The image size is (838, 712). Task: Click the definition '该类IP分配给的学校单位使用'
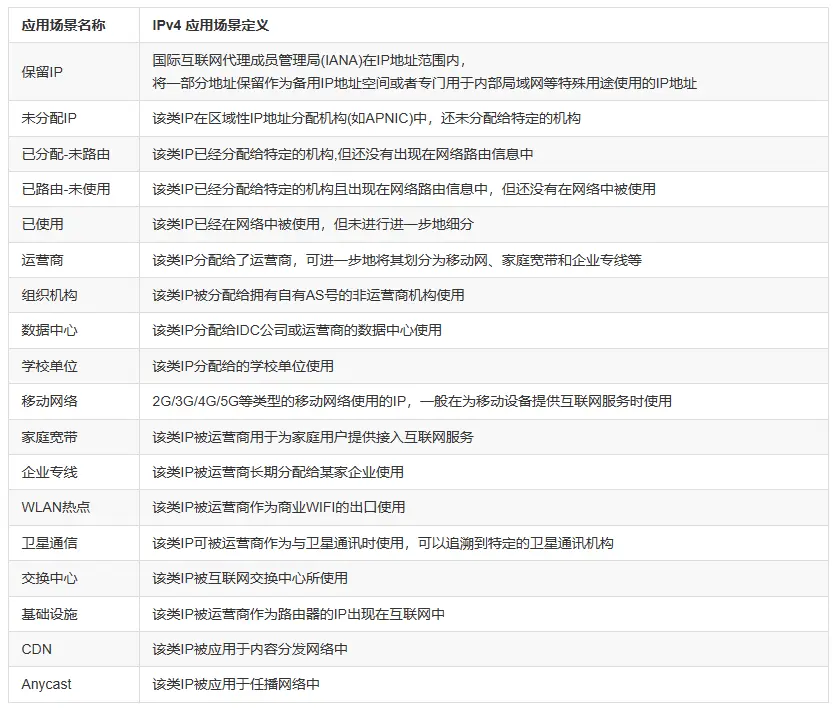pyautogui.click(x=484, y=366)
